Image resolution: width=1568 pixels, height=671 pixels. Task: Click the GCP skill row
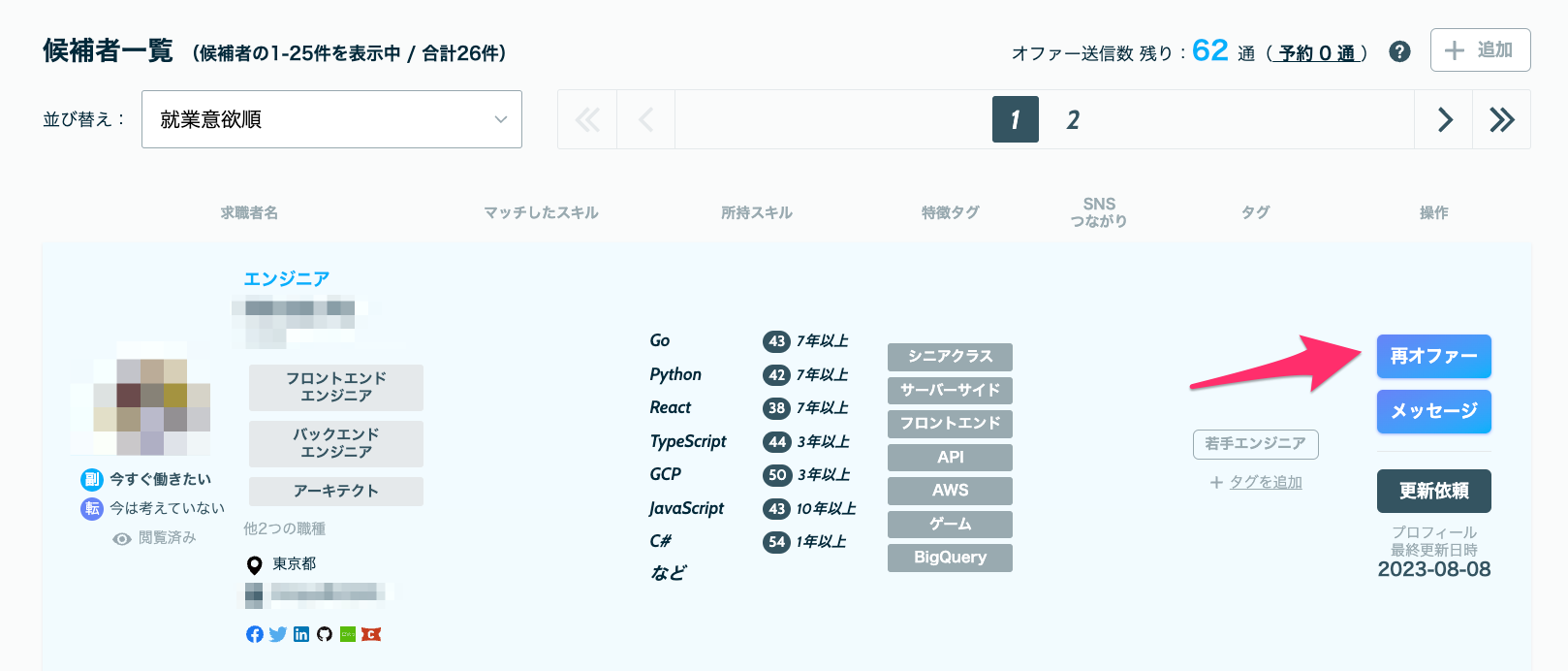pos(752,474)
